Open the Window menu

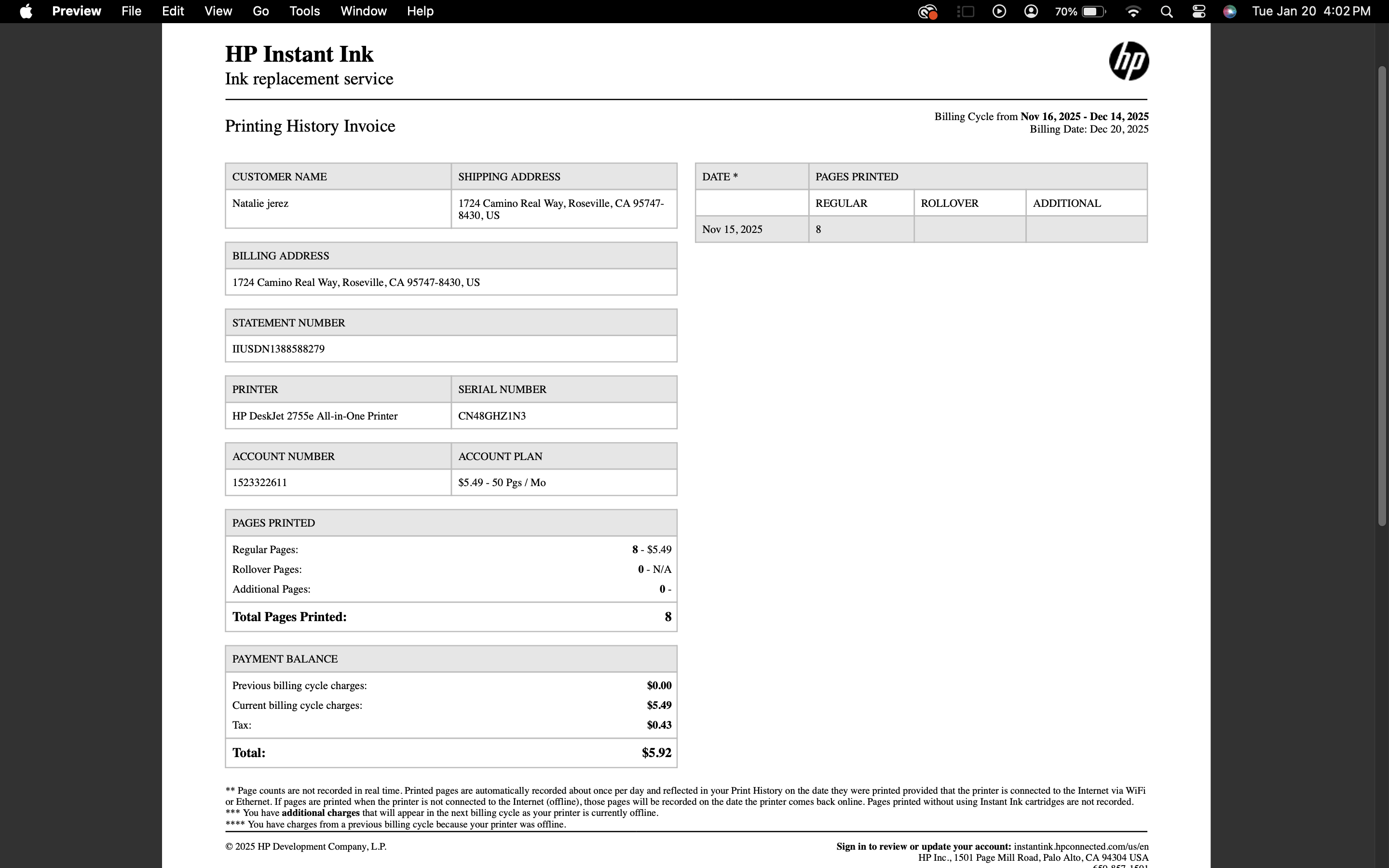[x=363, y=12]
